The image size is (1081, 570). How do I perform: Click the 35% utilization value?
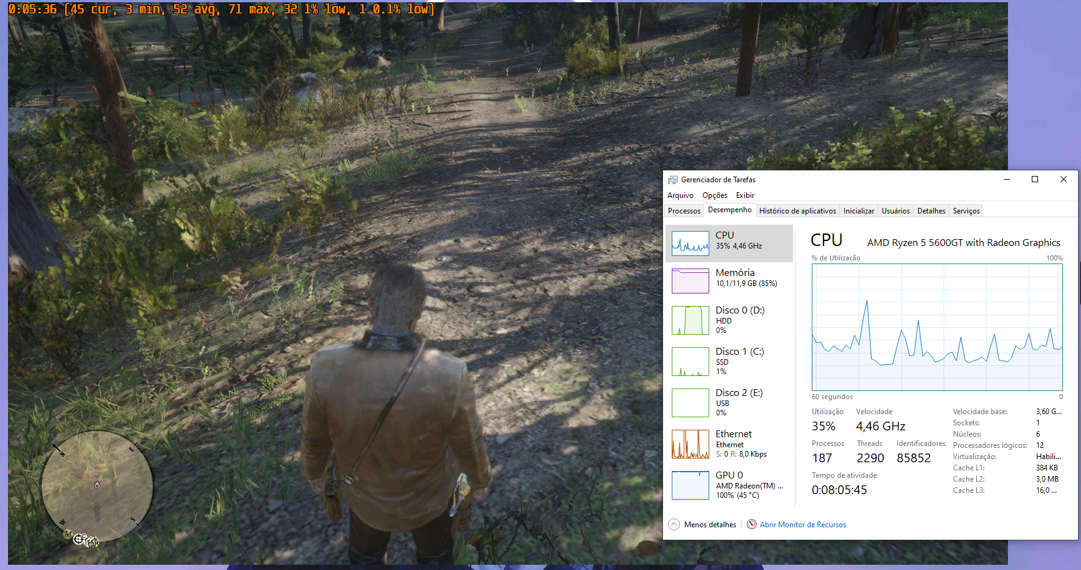pyautogui.click(x=823, y=426)
